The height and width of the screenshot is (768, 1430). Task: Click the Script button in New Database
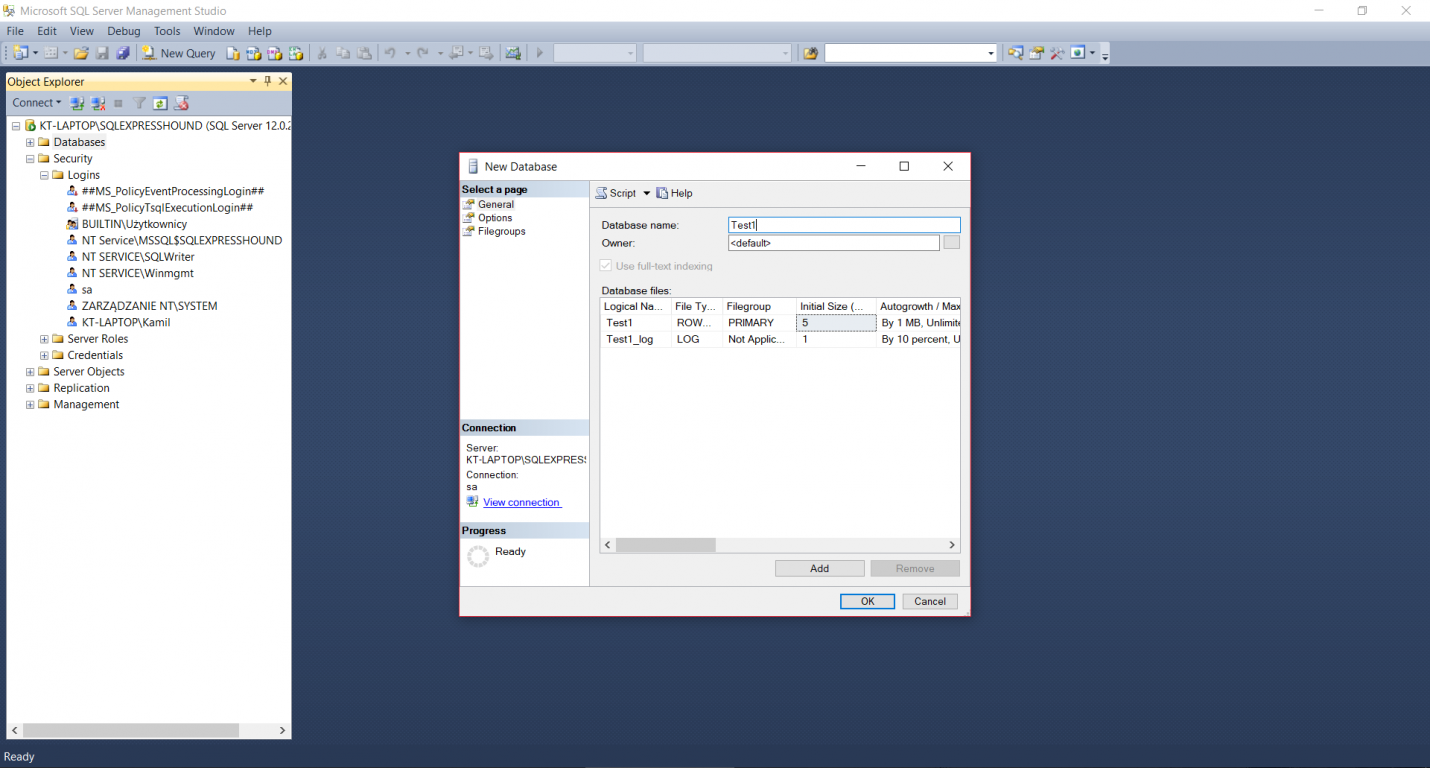(x=616, y=193)
